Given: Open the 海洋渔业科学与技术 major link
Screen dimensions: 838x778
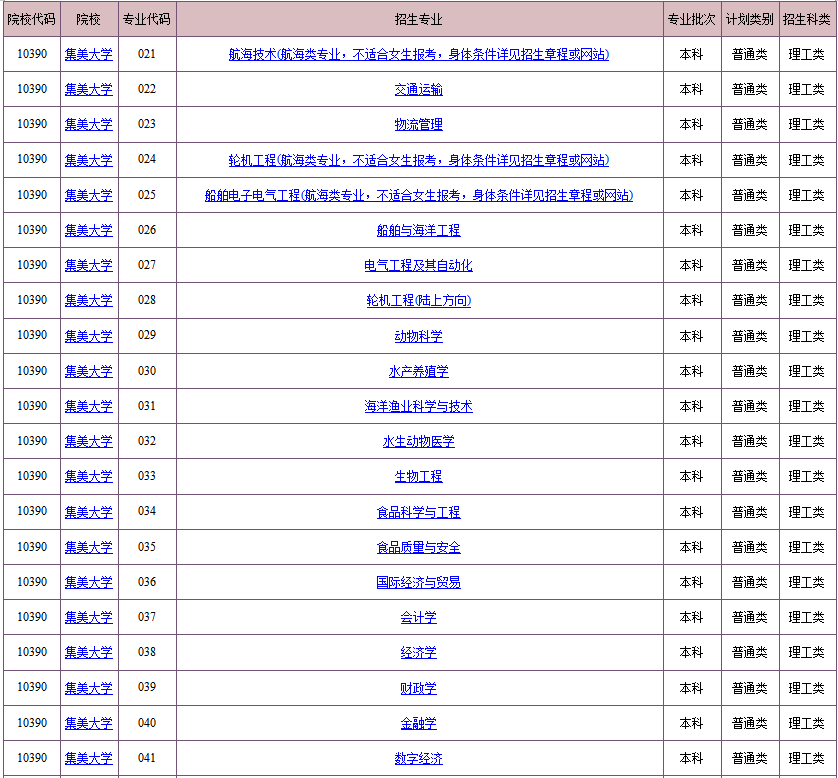Looking at the screenshot, I should tap(418, 406).
